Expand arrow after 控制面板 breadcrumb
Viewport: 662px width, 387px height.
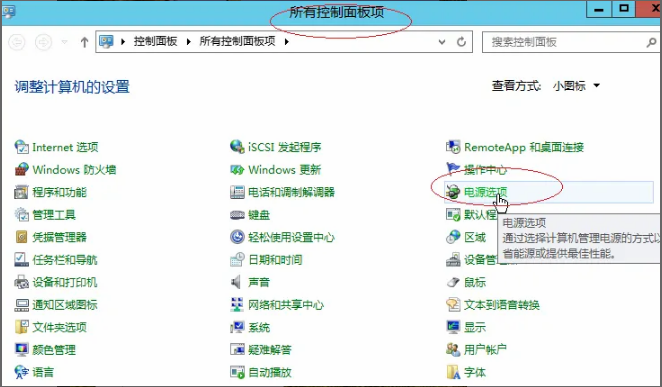(x=188, y=41)
